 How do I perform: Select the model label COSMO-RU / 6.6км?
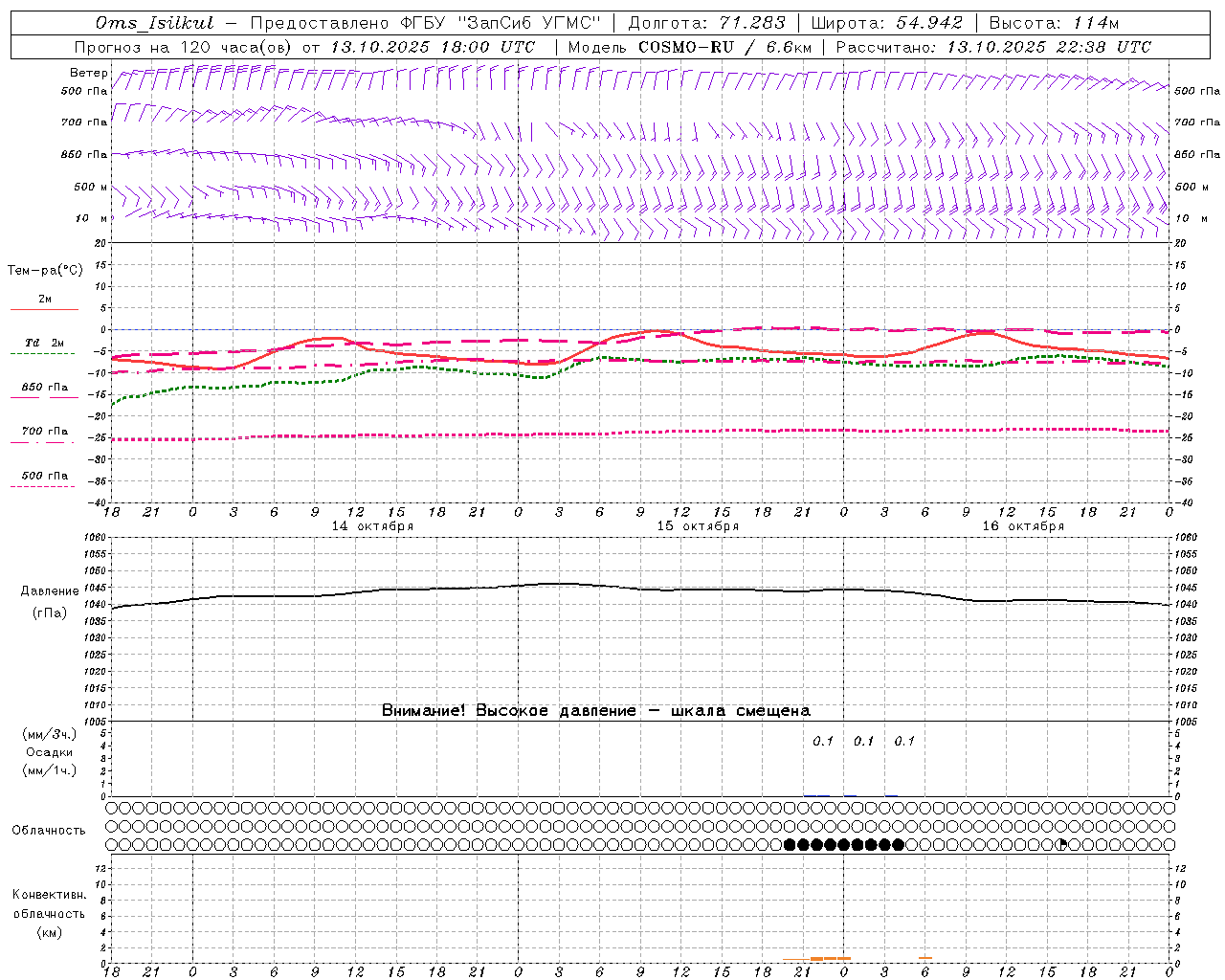click(725, 47)
